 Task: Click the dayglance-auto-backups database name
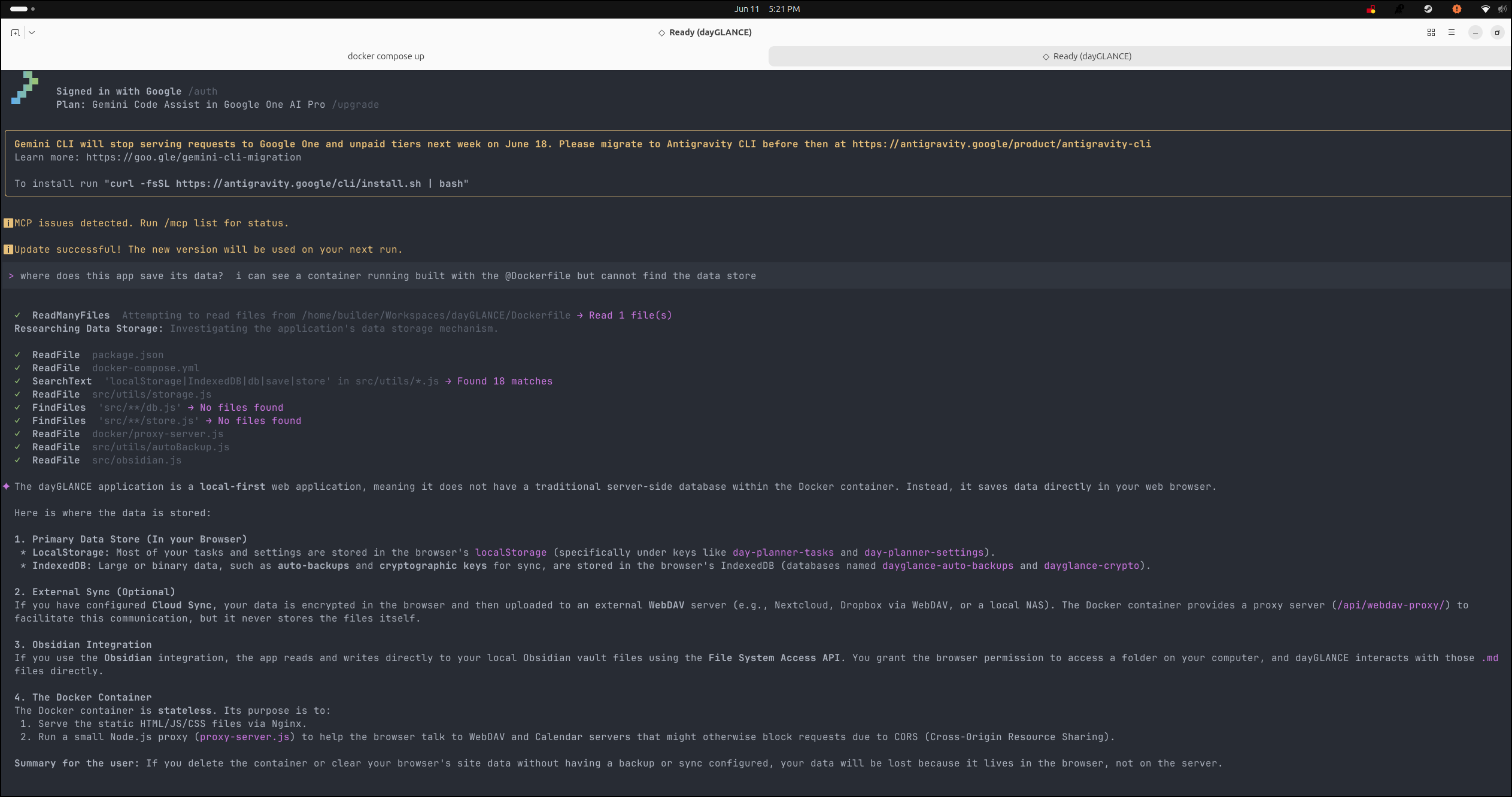point(948,566)
